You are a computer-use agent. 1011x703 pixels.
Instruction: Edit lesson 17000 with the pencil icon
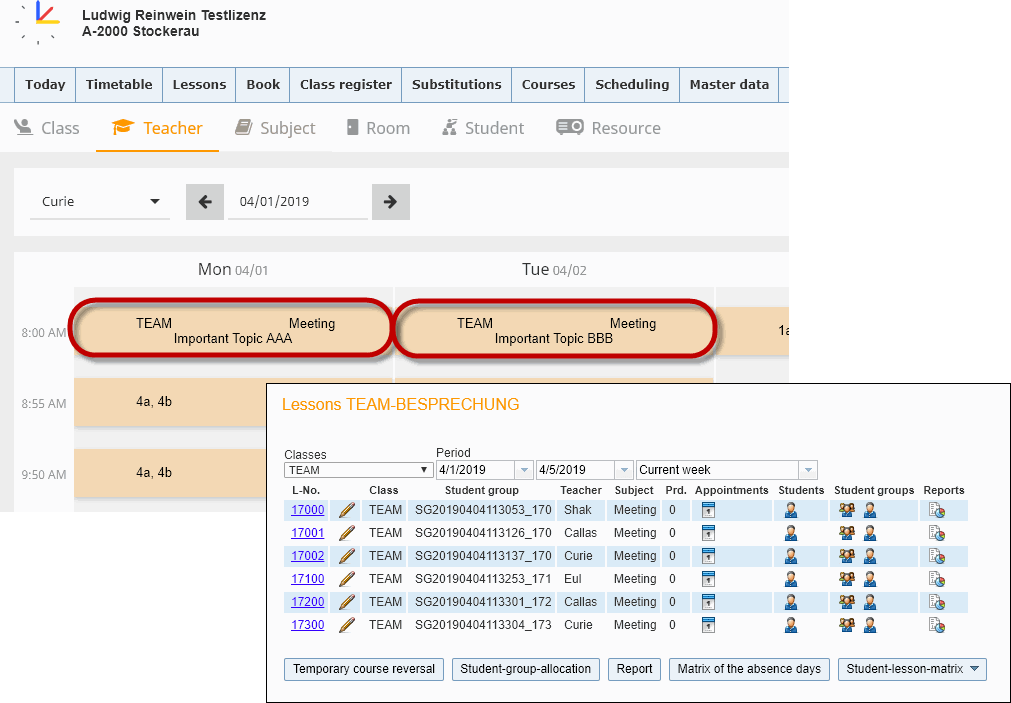tap(347, 510)
